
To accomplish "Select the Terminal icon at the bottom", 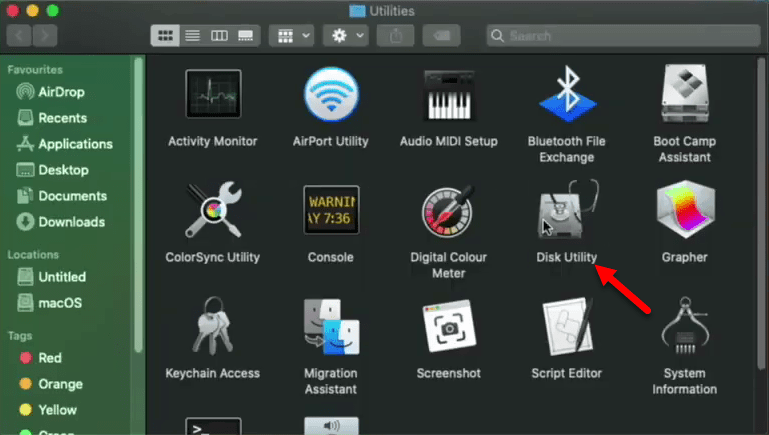I will [213, 426].
